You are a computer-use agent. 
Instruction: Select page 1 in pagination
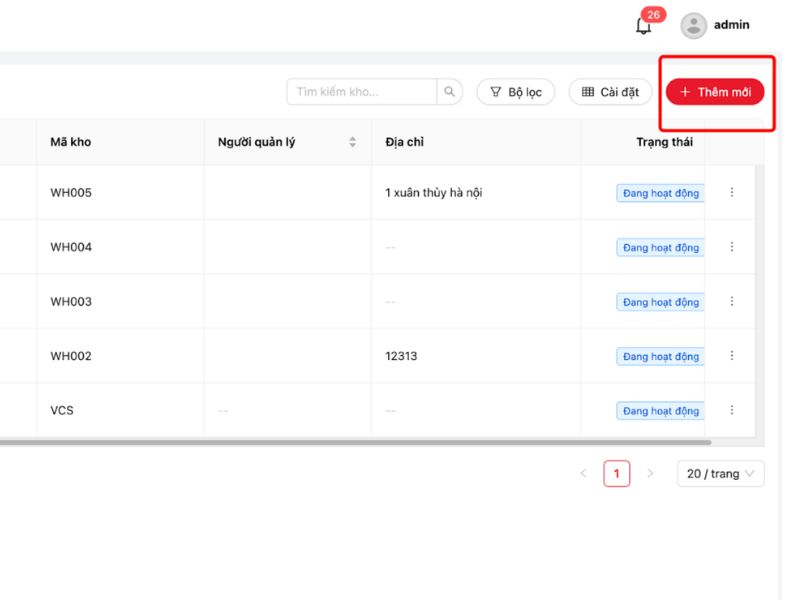click(x=617, y=474)
